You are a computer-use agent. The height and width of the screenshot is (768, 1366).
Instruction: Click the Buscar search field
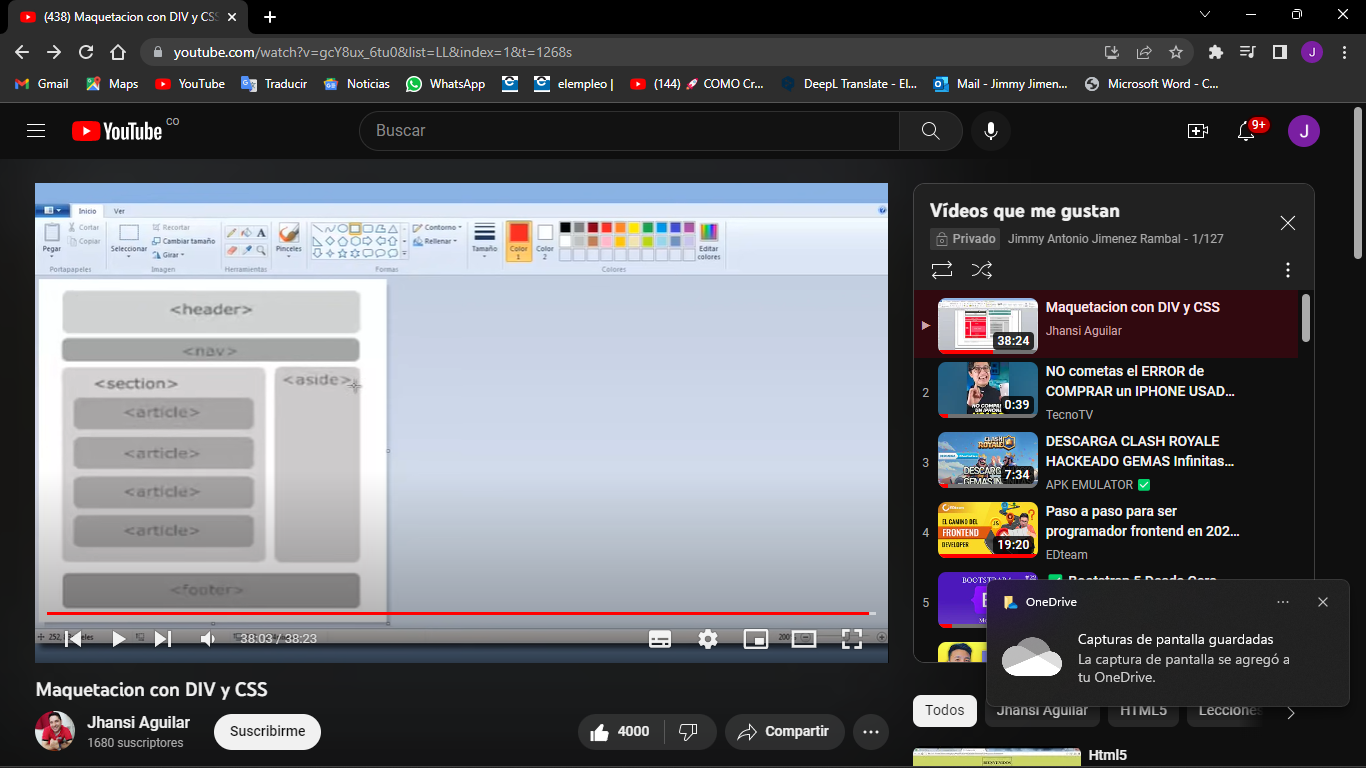click(630, 131)
